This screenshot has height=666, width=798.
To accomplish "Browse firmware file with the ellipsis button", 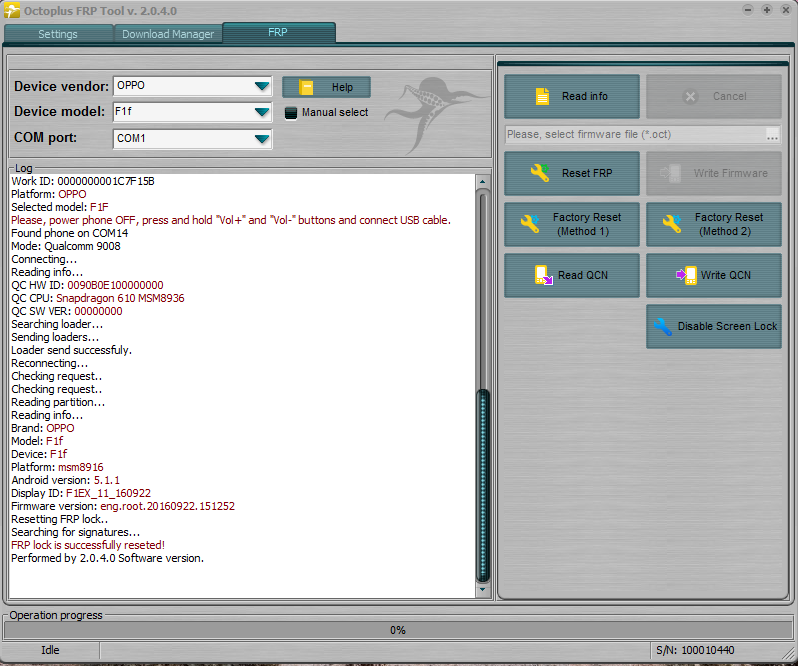I will (772, 135).
